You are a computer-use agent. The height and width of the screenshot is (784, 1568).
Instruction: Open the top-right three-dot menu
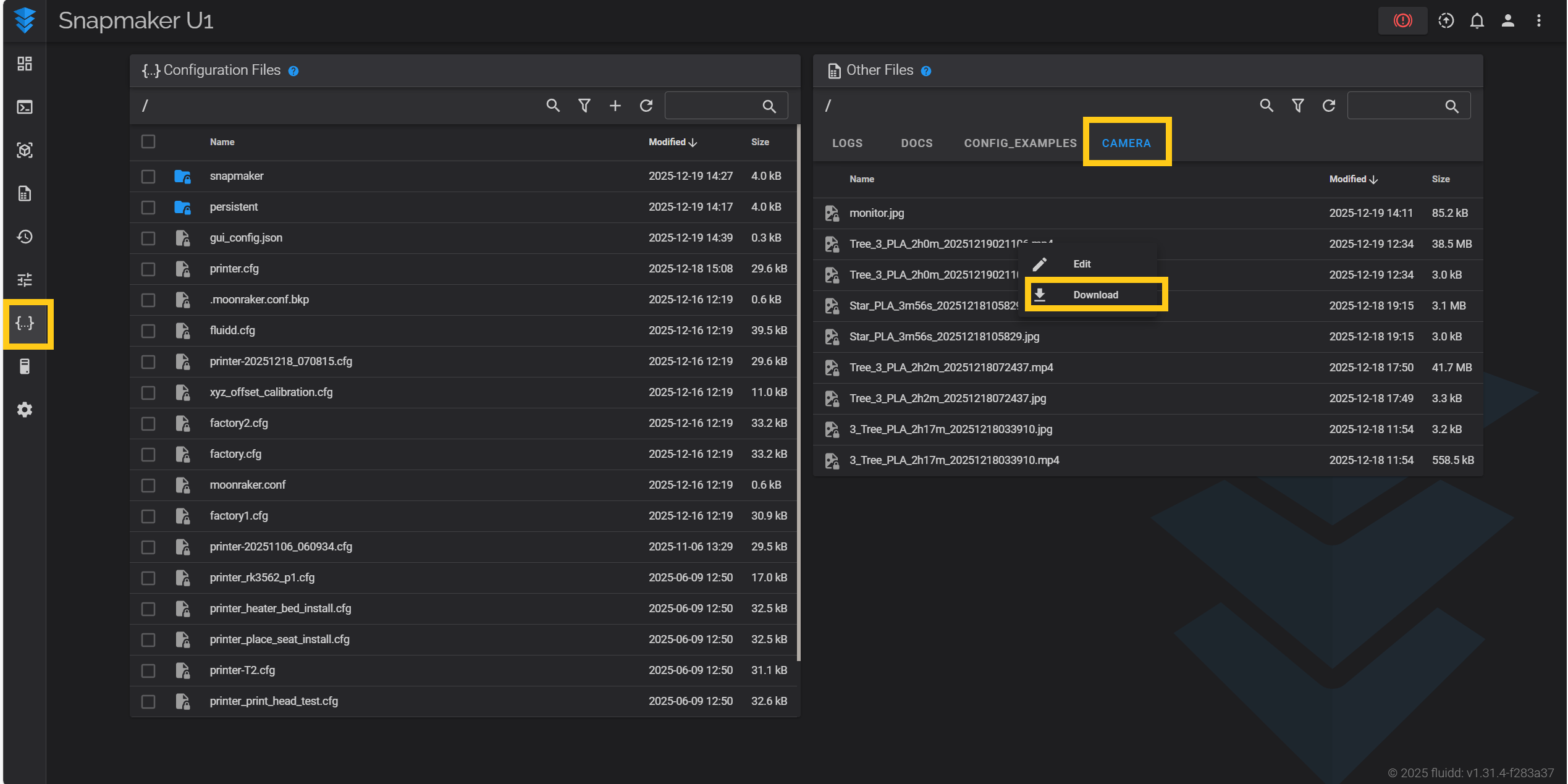pos(1538,20)
